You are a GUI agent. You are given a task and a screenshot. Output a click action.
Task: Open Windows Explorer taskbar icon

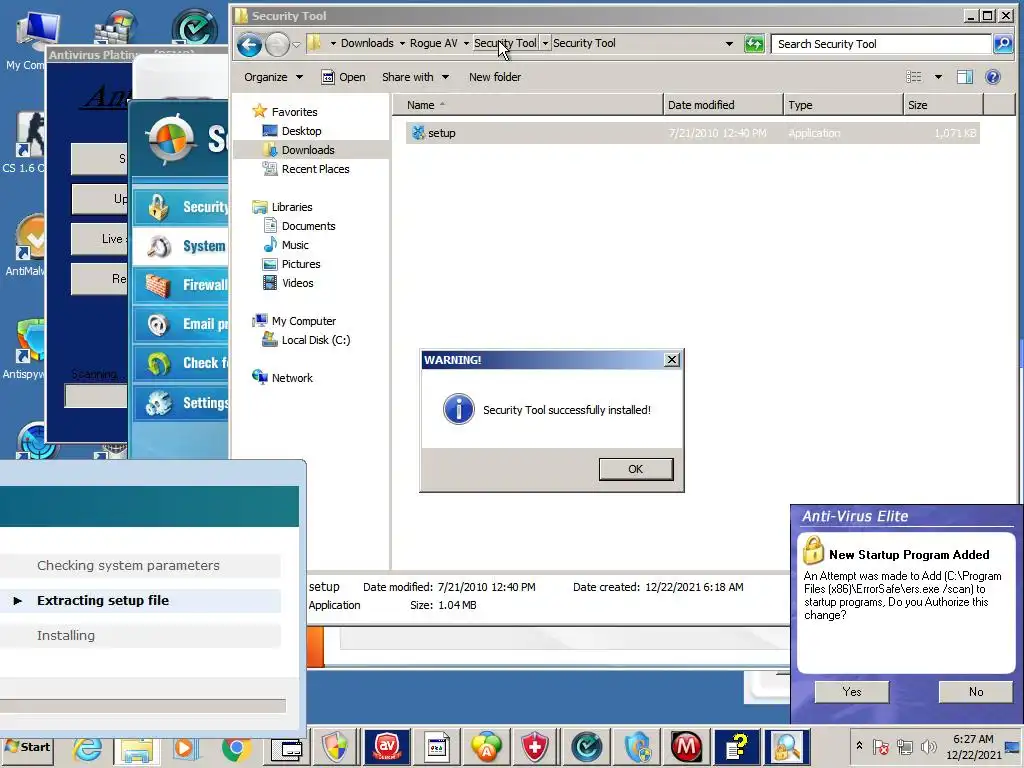pos(136,749)
